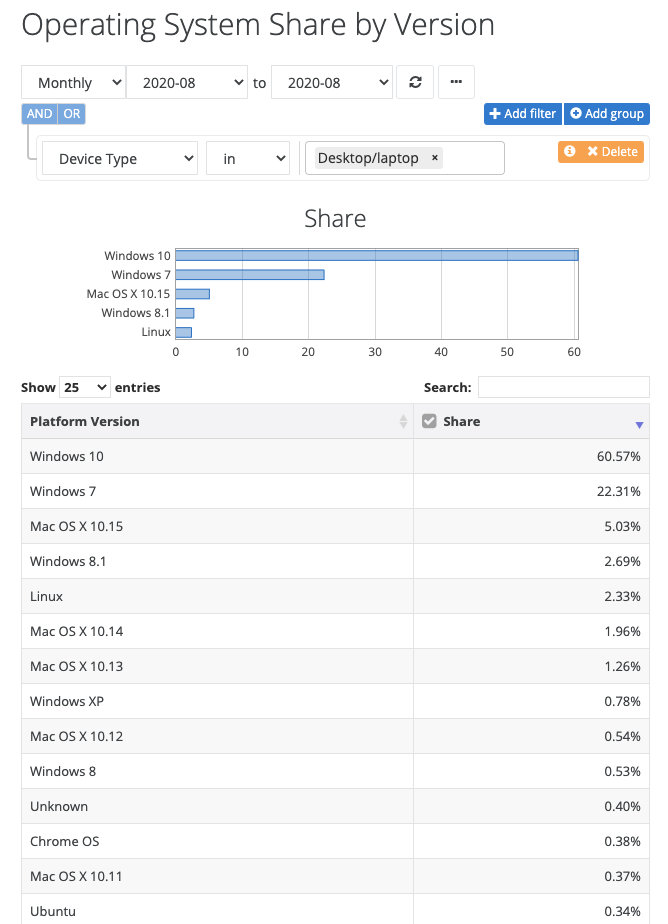Click the Share chart title

pyautogui.click(x=335, y=219)
